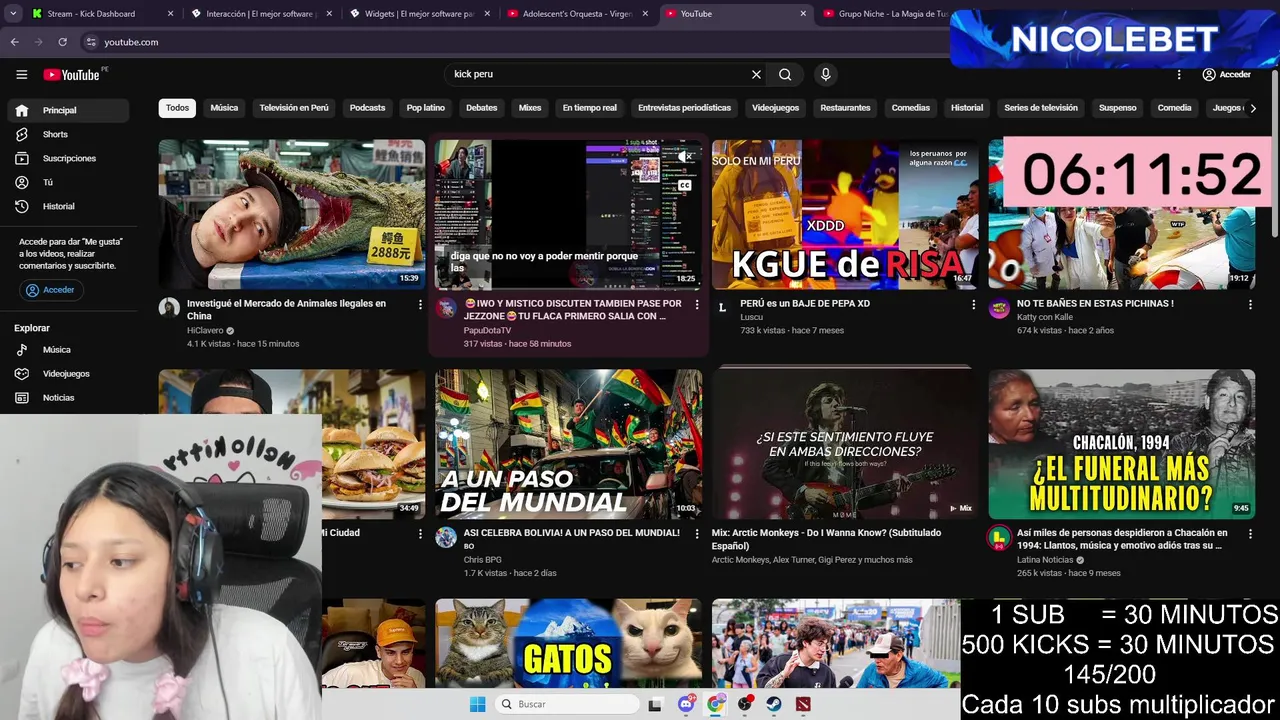Open Discord from the taskbar
1280x720 pixels.
tap(686, 704)
